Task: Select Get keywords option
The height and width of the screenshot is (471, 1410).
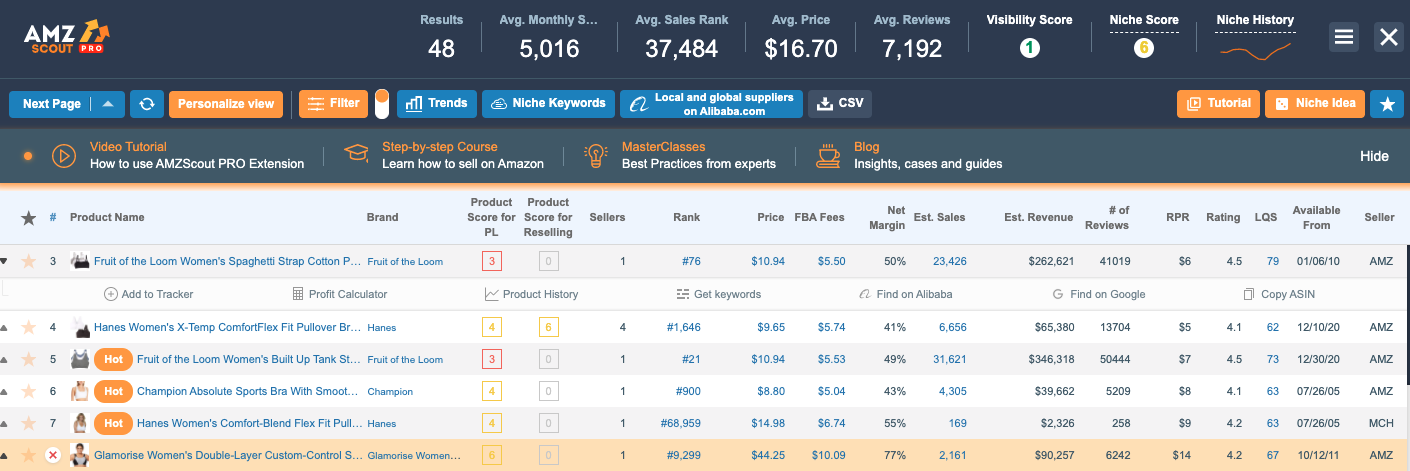Action: pos(719,294)
